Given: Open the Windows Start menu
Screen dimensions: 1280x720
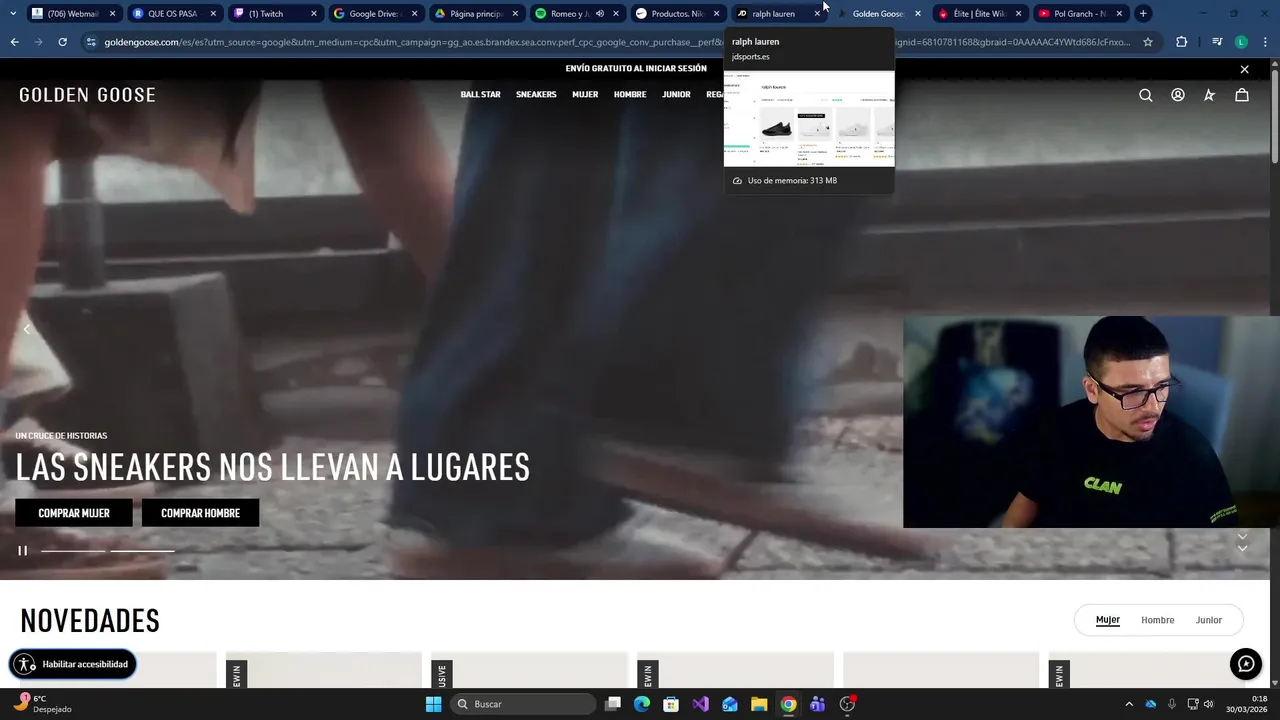Looking at the screenshot, I should pyautogui.click(x=433, y=704).
